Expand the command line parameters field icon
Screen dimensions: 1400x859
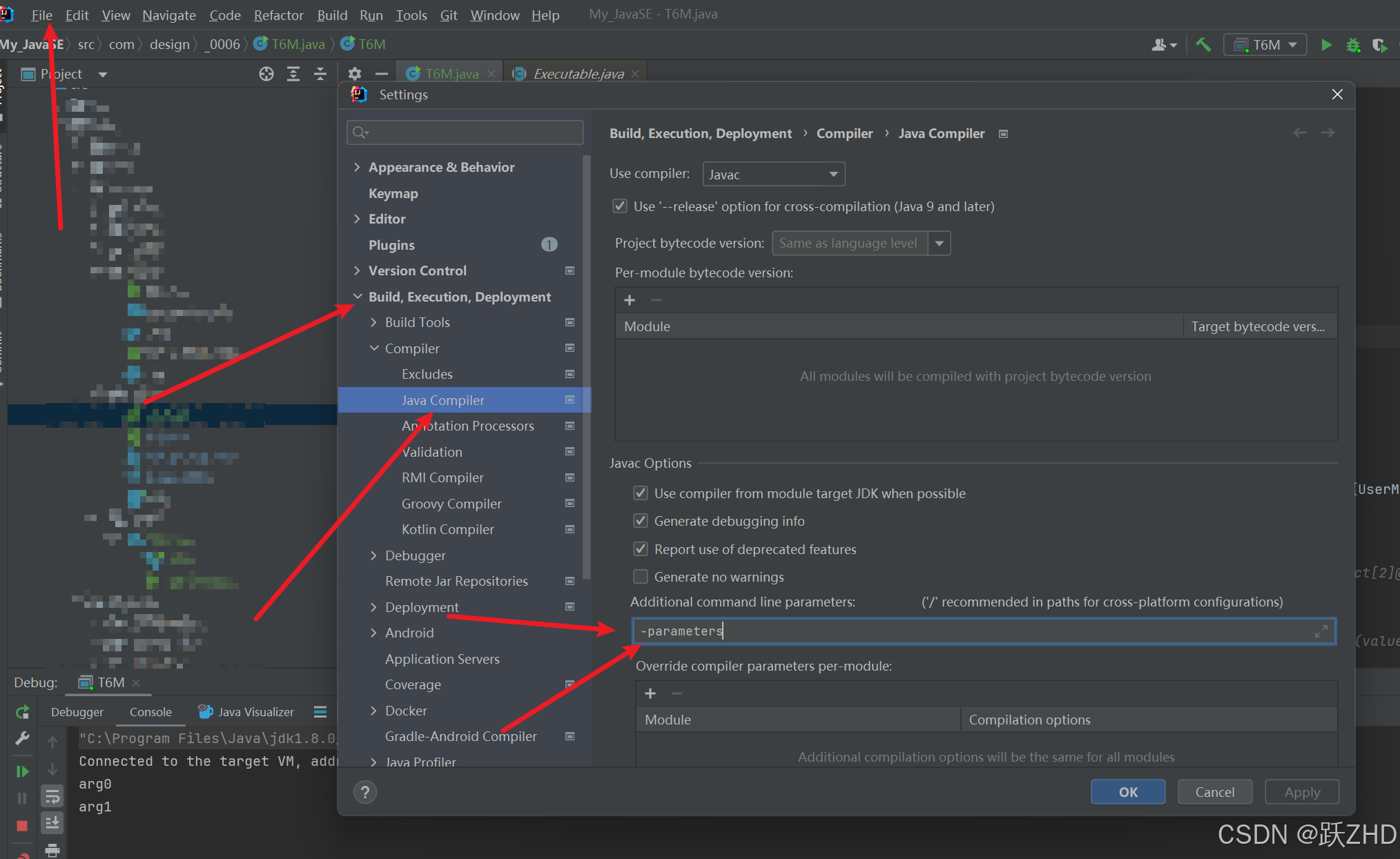pyautogui.click(x=1321, y=631)
